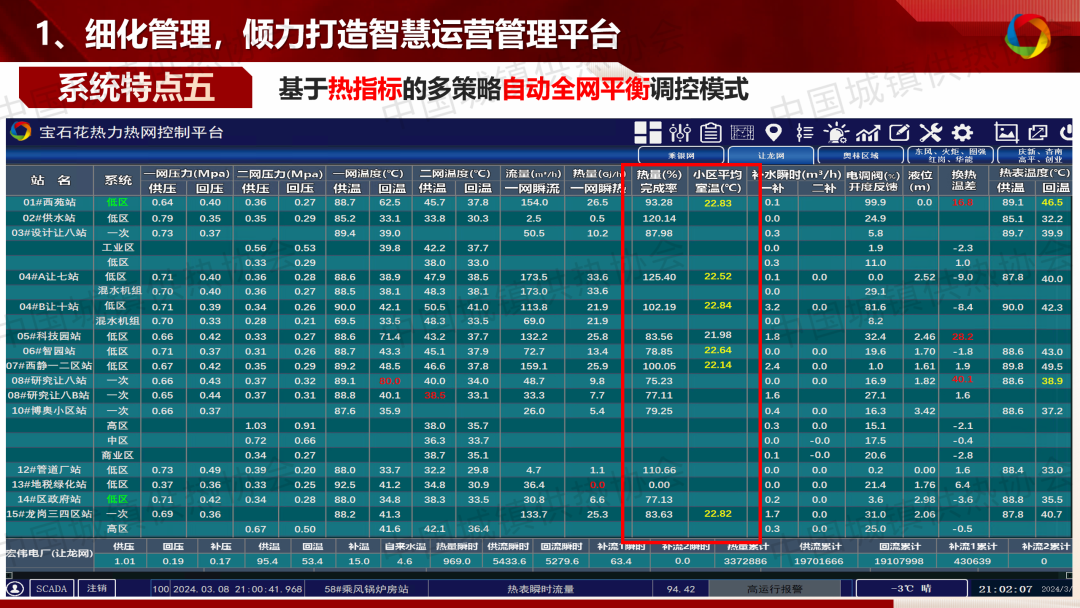Open the clipboard report icon

coord(711,132)
